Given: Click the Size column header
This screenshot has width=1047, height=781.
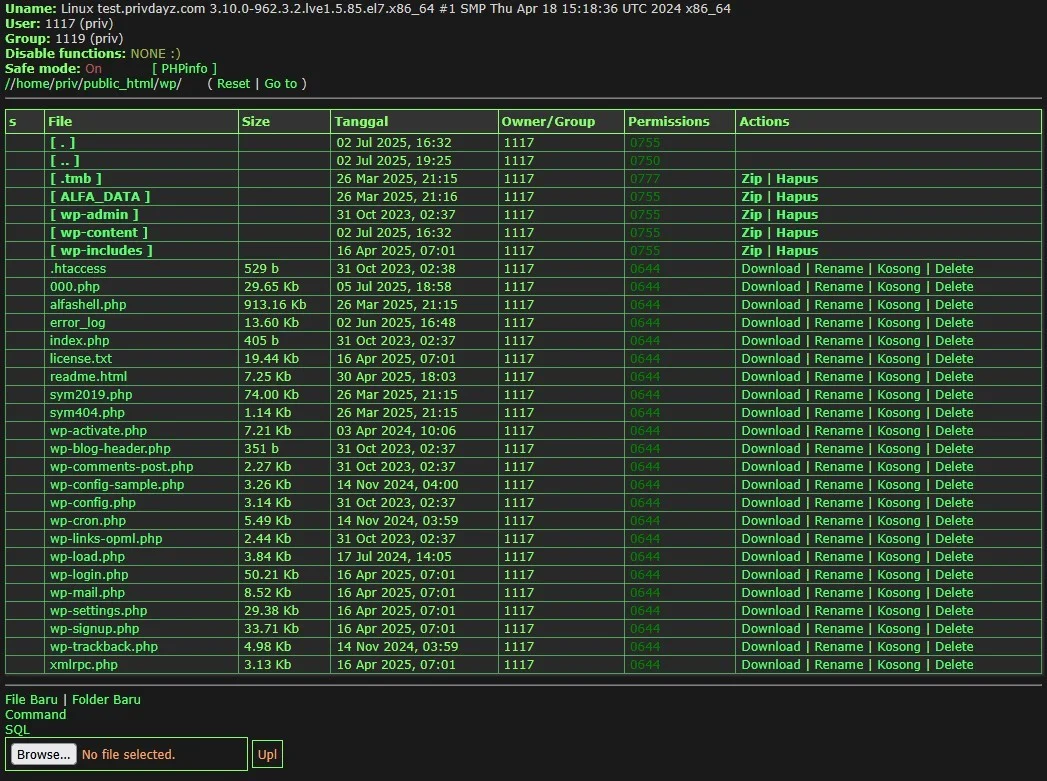Looking at the screenshot, I should (x=256, y=121).
